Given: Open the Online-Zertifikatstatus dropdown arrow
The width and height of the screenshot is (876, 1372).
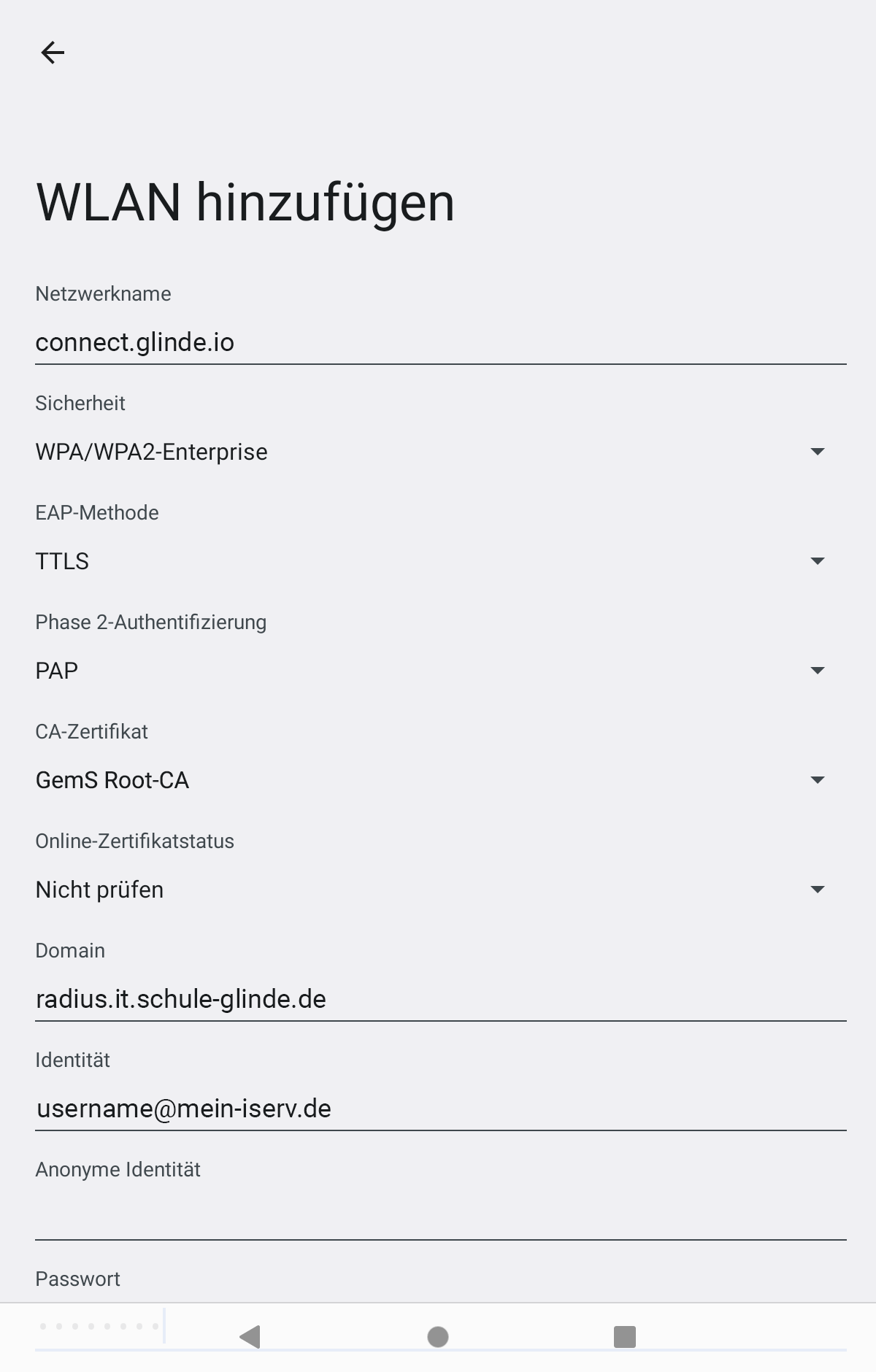Looking at the screenshot, I should [818, 890].
